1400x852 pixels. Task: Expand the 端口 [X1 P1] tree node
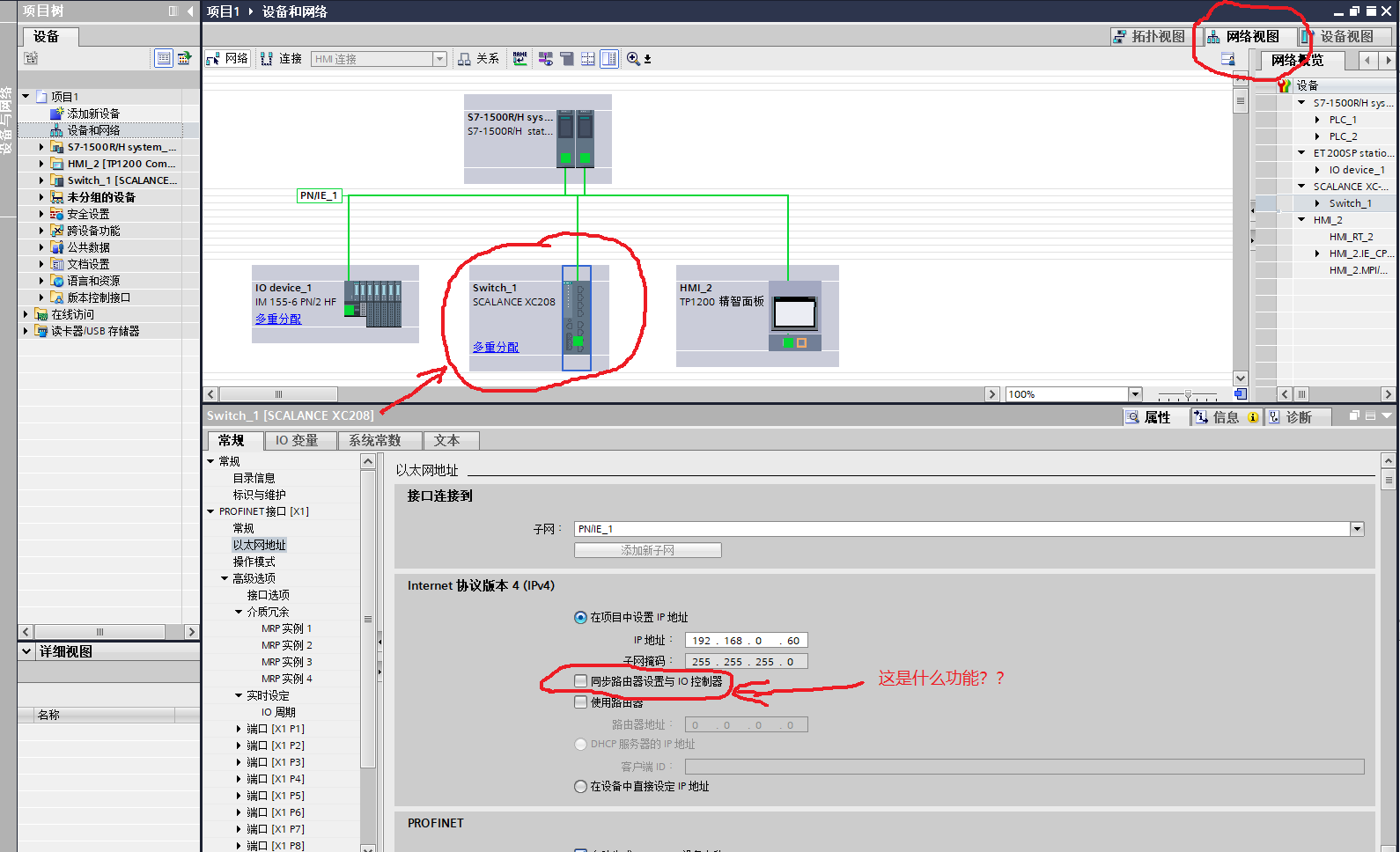click(239, 729)
